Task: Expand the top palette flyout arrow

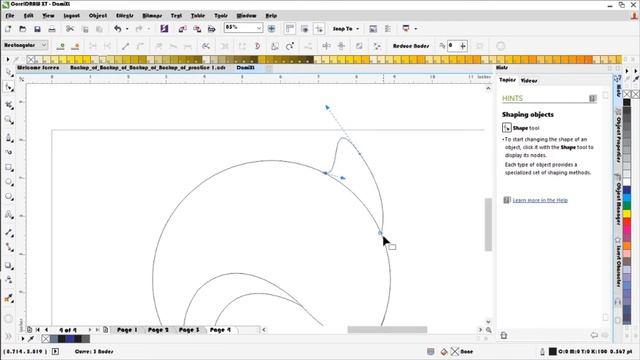Action: [x=7, y=60]
